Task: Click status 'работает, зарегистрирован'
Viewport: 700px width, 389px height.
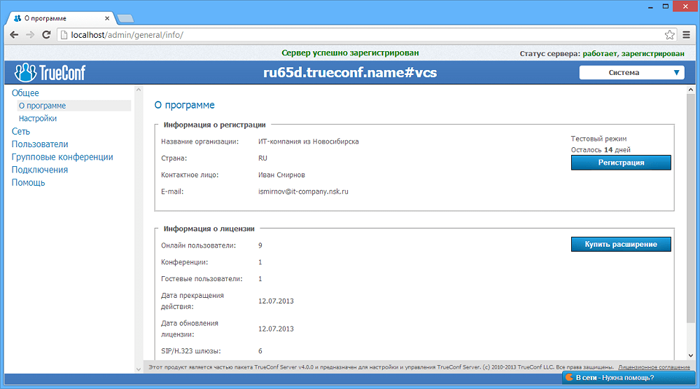Action: coord(633,54)
